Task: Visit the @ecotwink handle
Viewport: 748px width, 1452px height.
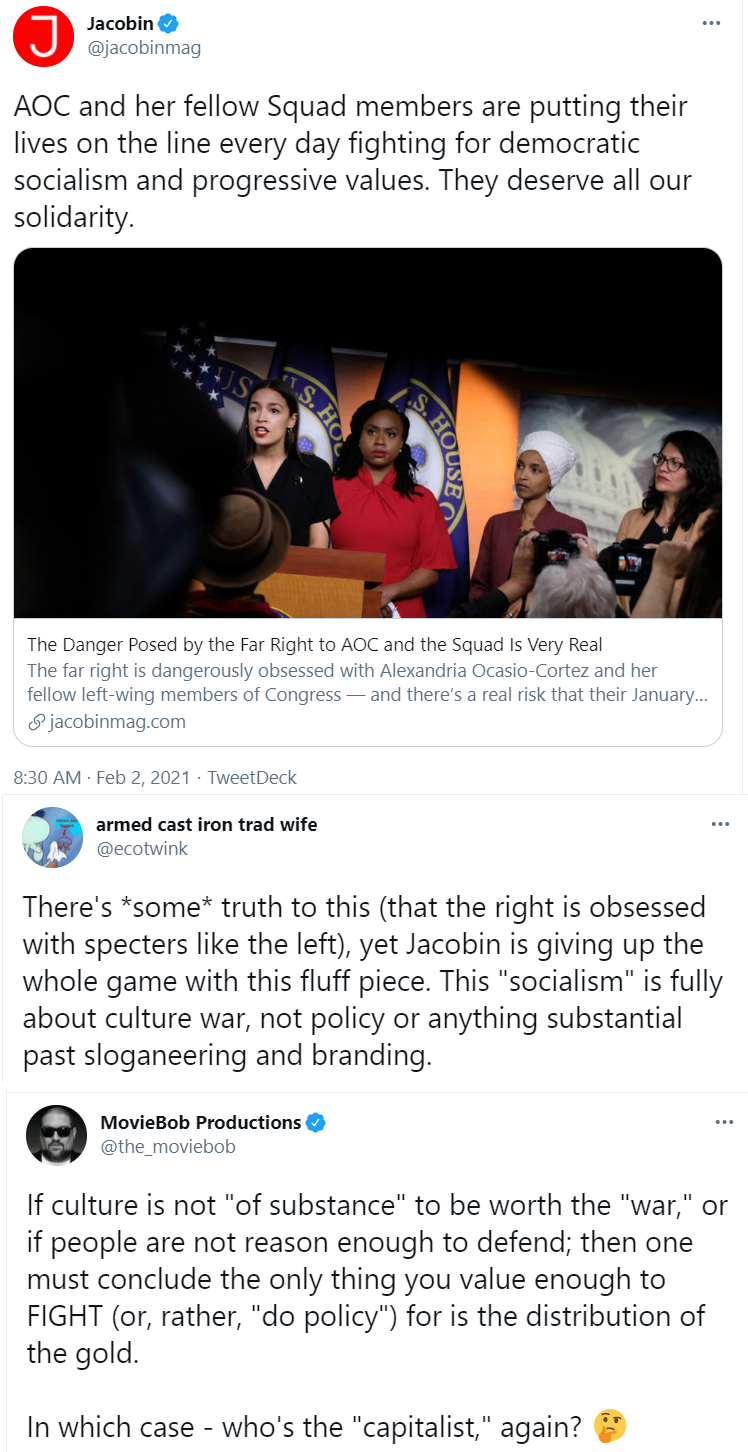Action: (x=142, y=848)
